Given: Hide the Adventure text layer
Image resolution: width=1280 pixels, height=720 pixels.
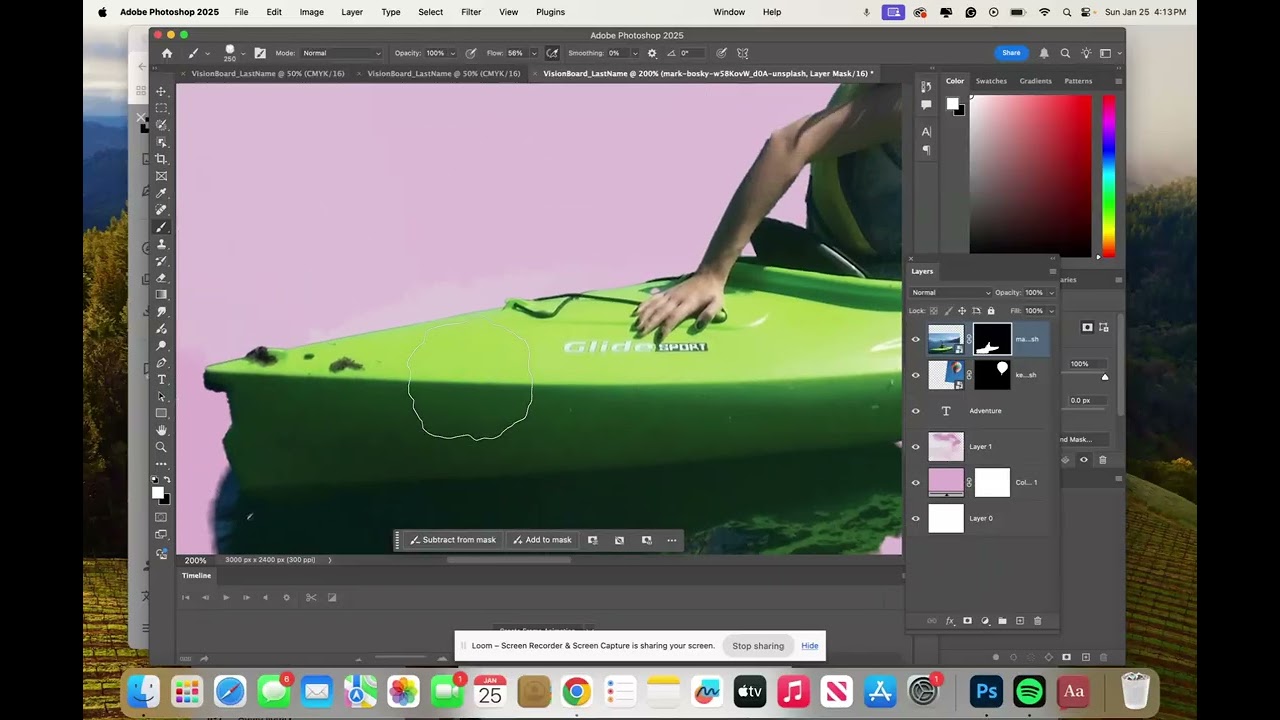Looking at the screenshot, I should [915, 411].
